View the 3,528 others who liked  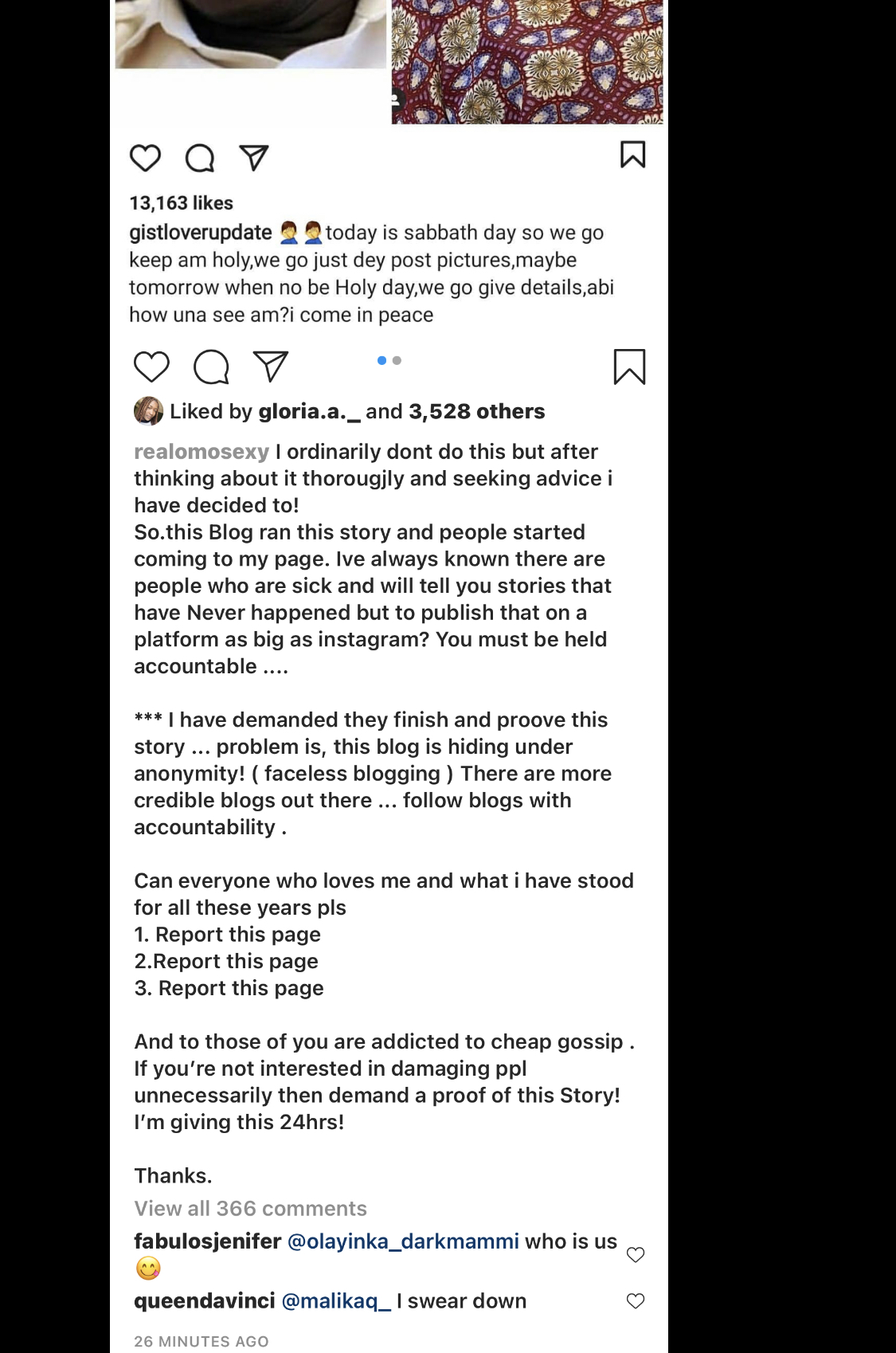coord(476,412)
